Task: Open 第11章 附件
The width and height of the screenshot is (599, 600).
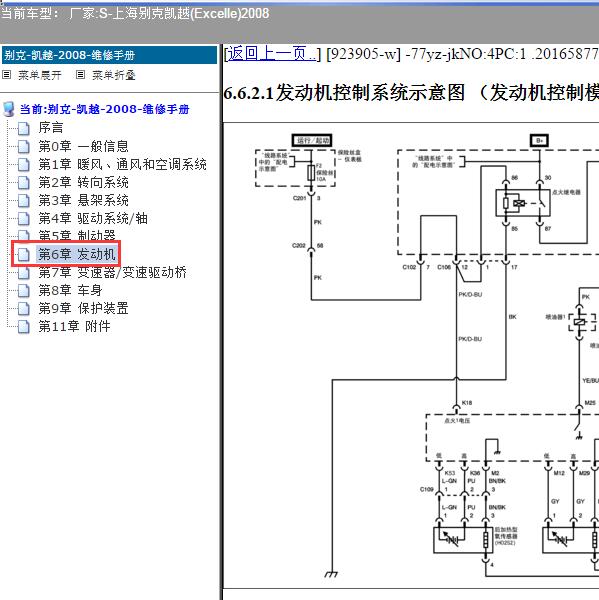Action: click(75, 326)
